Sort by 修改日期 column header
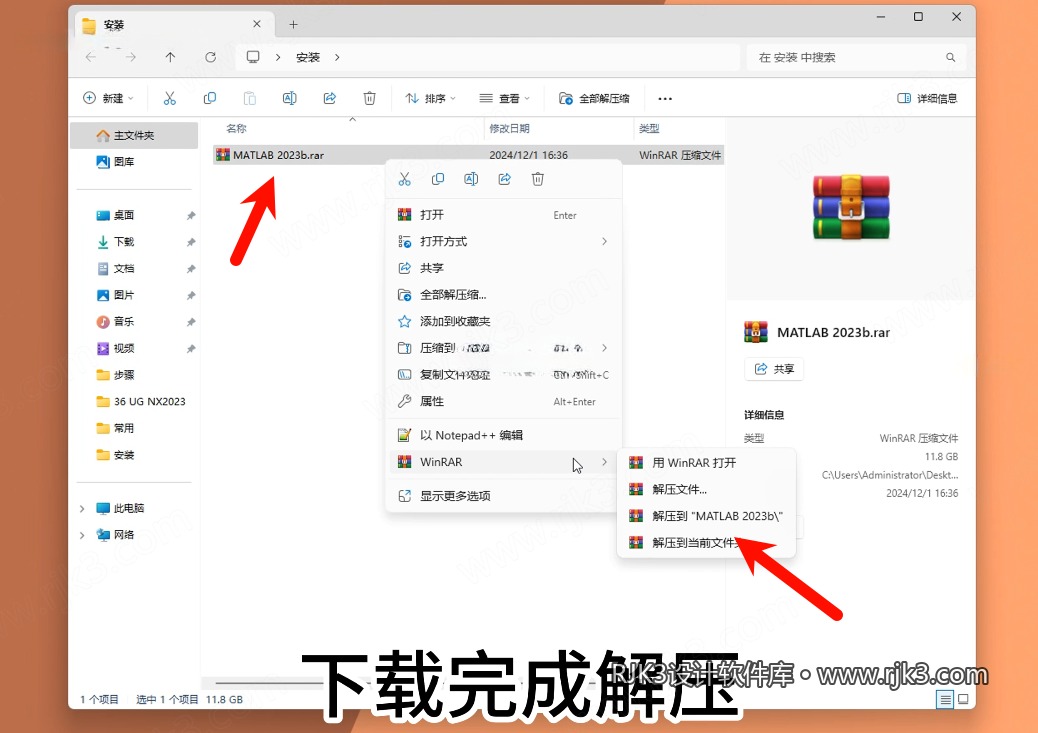The image size is (1038, 733). (x=509, y=128)
